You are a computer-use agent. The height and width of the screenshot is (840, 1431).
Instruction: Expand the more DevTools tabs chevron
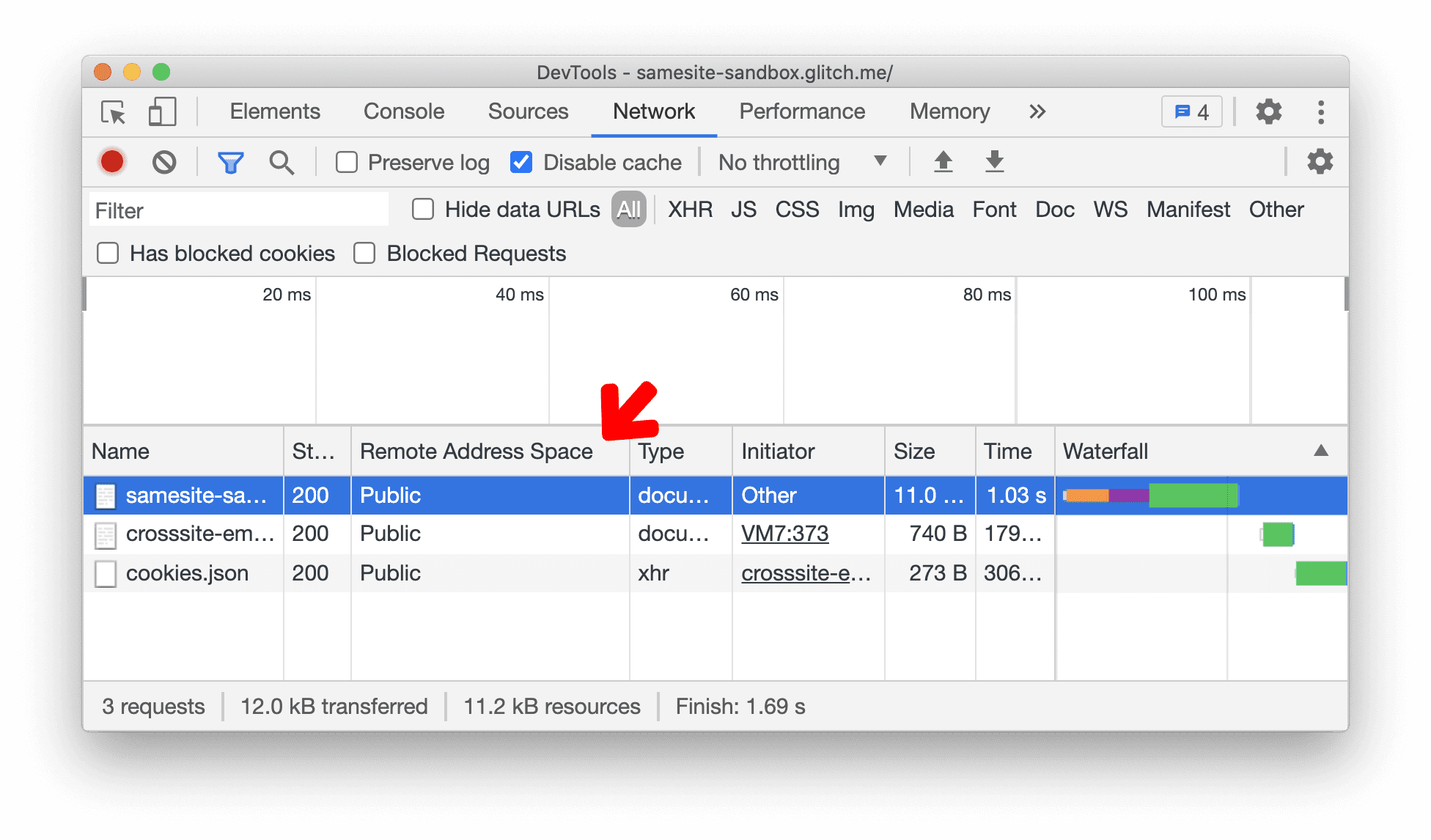pyautogui.click(x=1038, y=110)
